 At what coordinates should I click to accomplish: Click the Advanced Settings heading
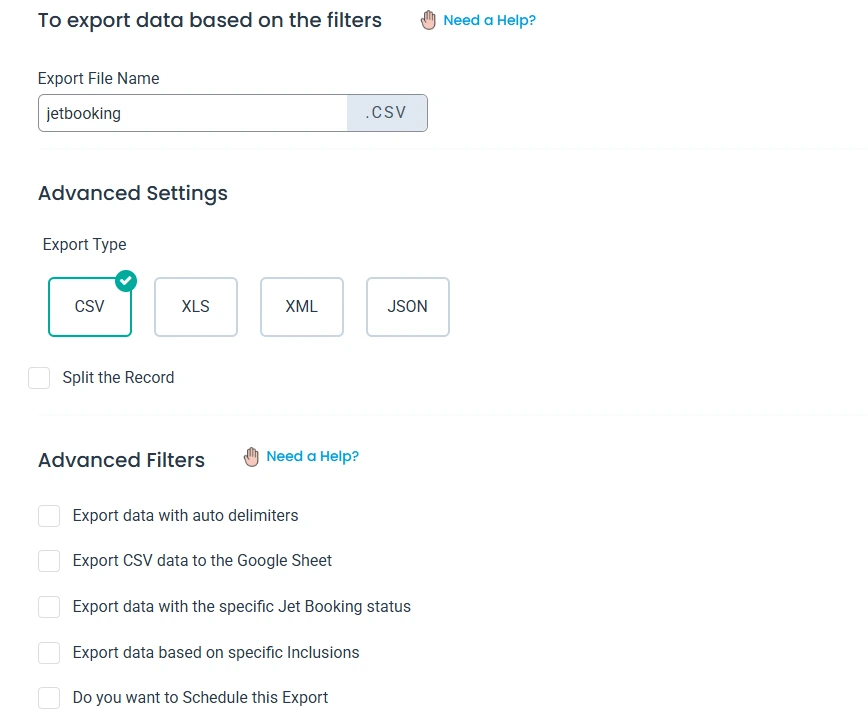tap(133, 193)
